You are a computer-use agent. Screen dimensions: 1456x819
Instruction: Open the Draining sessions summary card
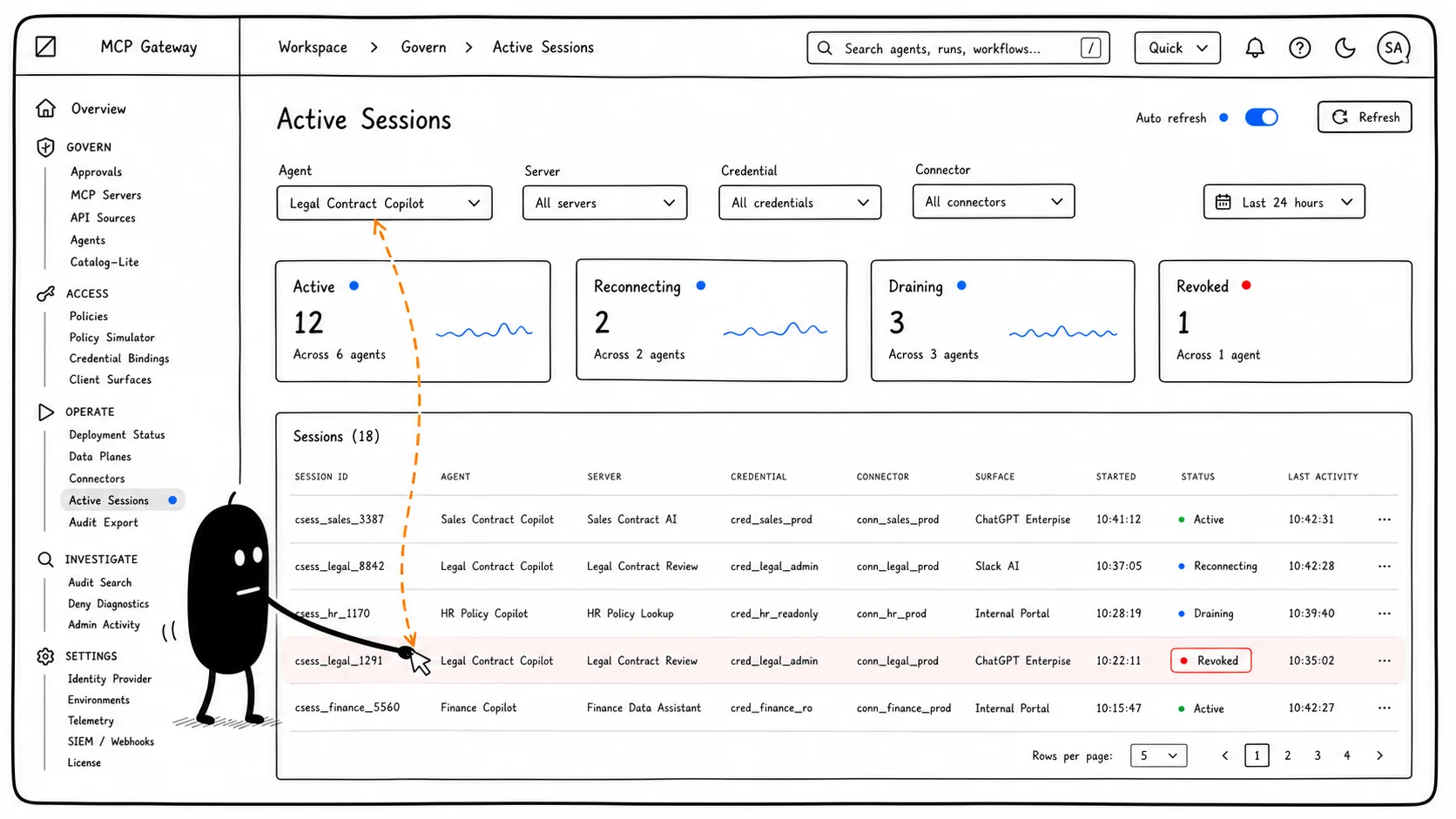1002,321
